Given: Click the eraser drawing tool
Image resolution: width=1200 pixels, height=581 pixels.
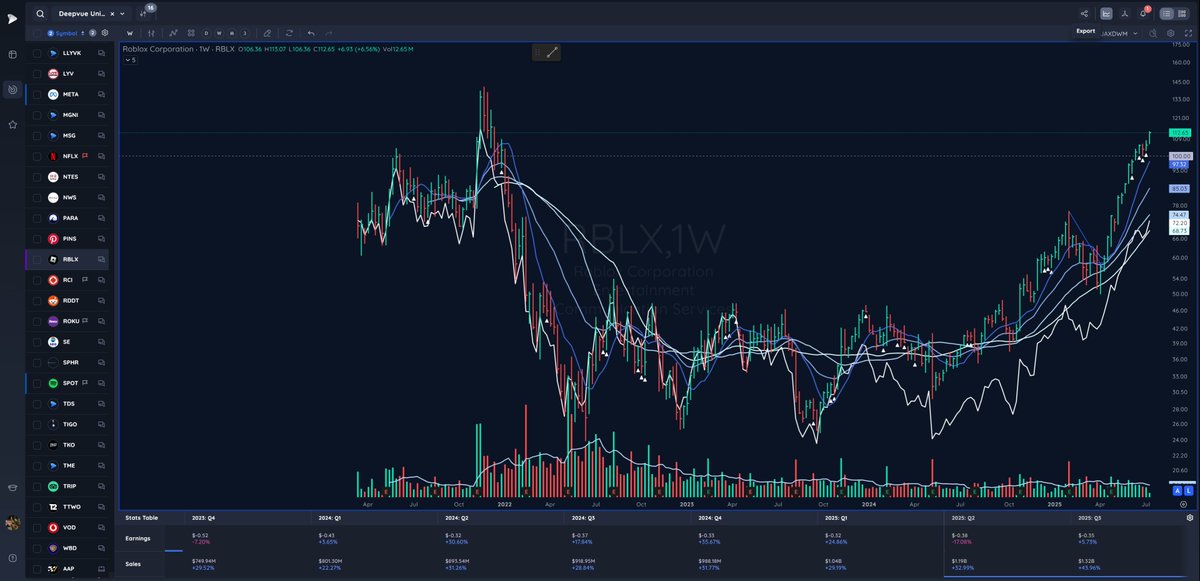Looking at the screenshot, I should pos(267,32).
